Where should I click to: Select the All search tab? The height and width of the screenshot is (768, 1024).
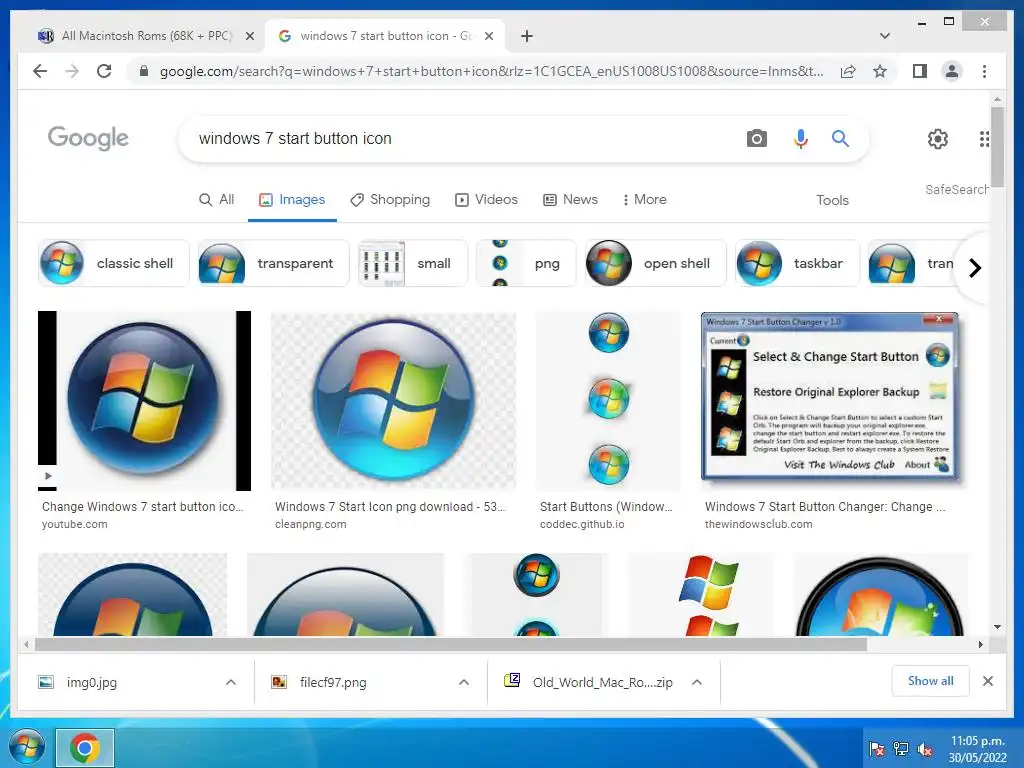pos(216,200)
